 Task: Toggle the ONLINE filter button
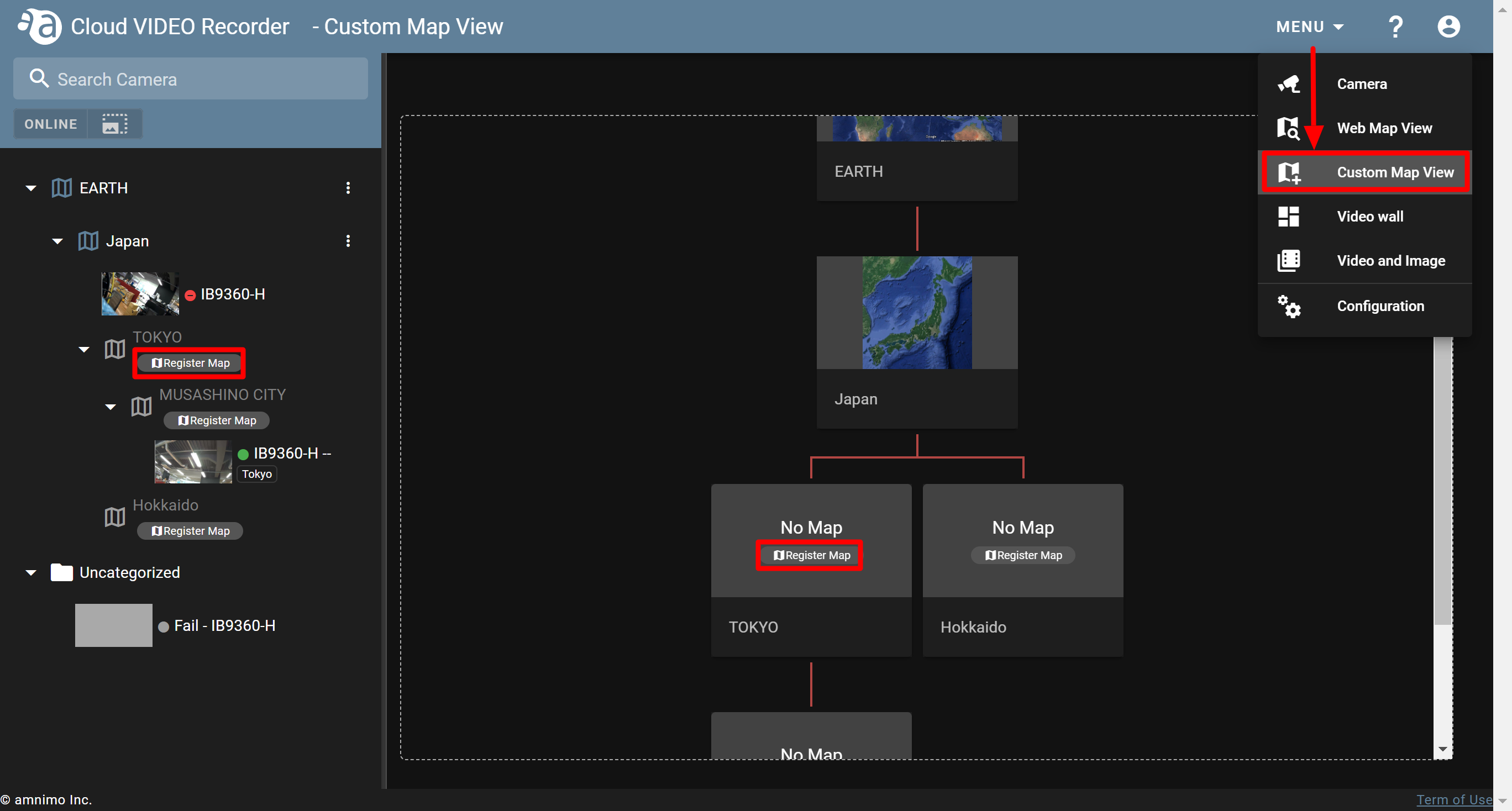[50, 124]
